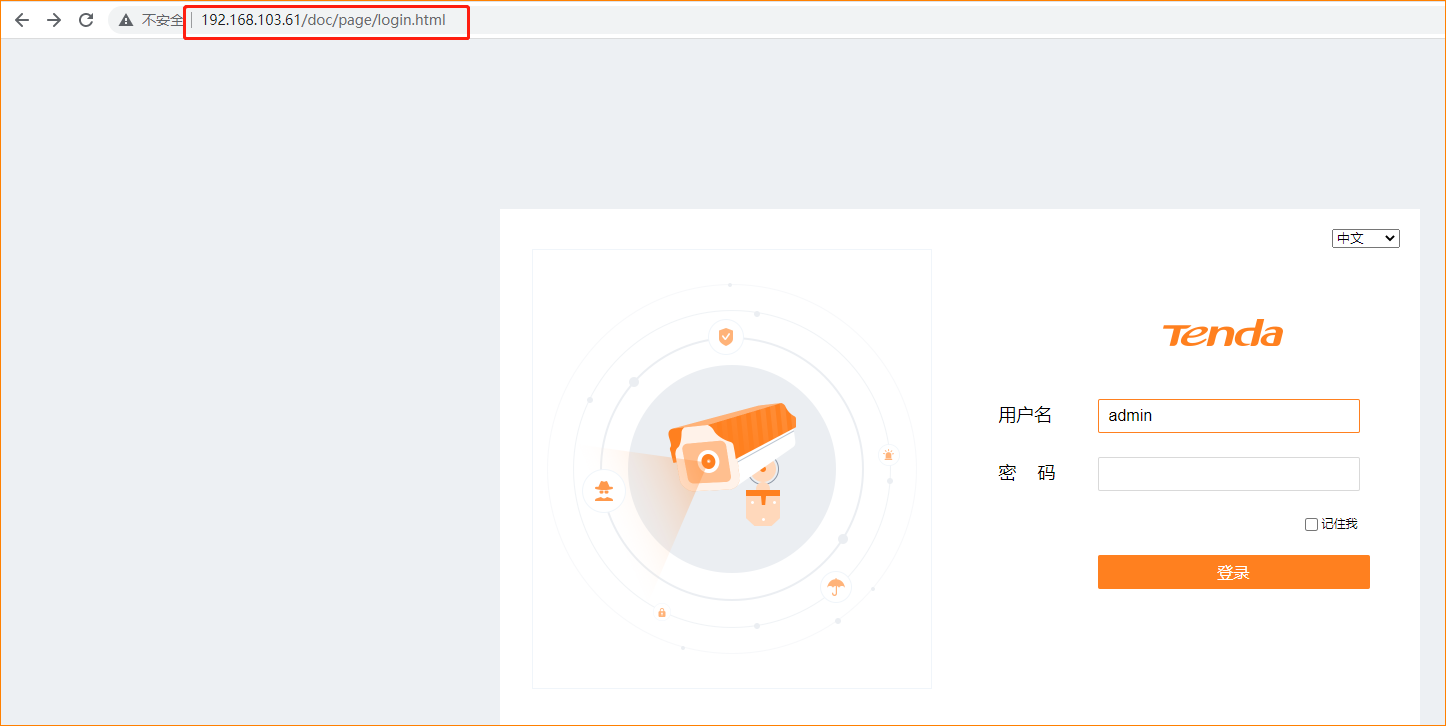
Task: Open the 中文 language dropdown
Action: [x=1365, y=238]
